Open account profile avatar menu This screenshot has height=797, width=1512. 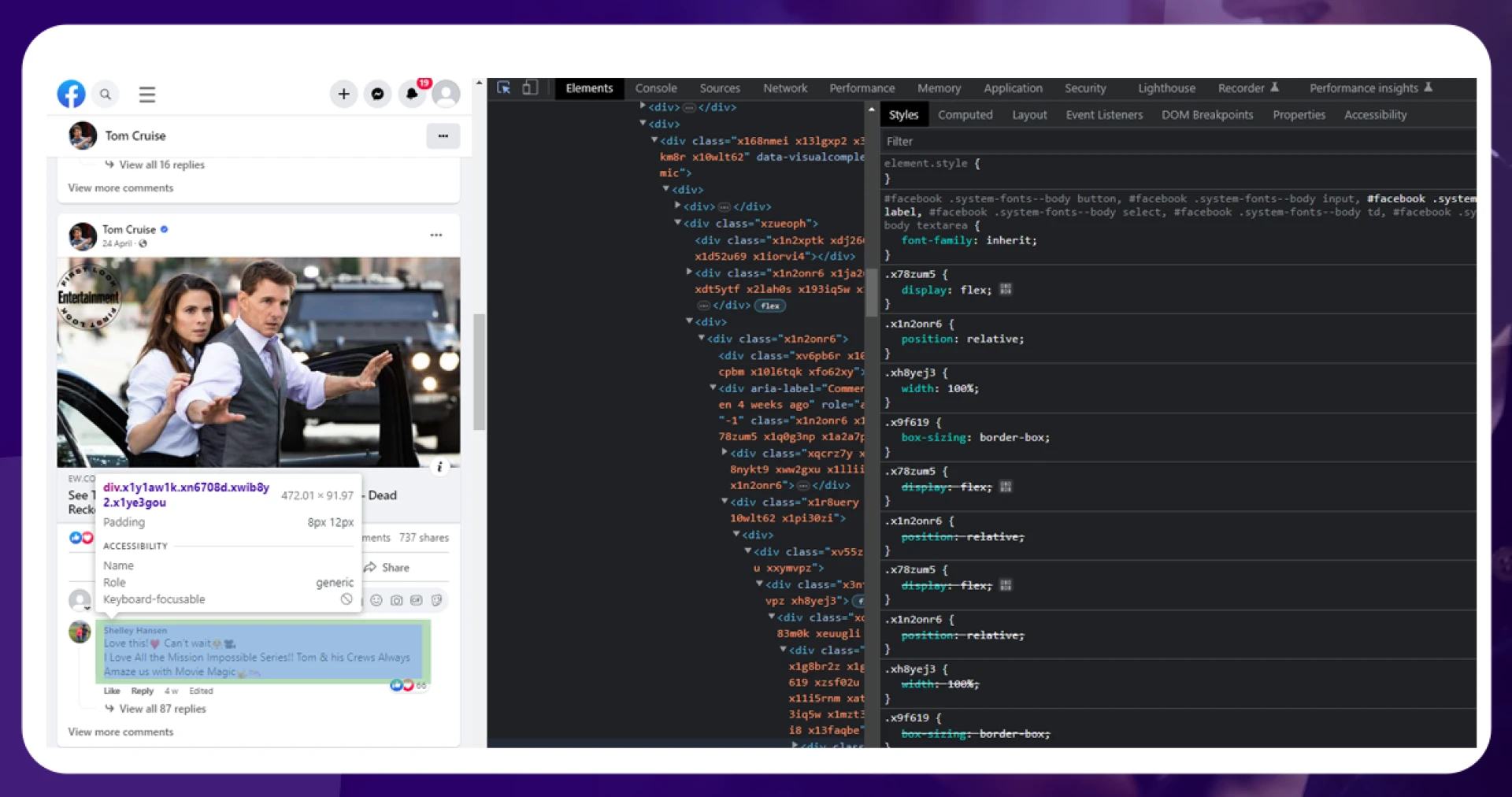[x=447, y=95]
